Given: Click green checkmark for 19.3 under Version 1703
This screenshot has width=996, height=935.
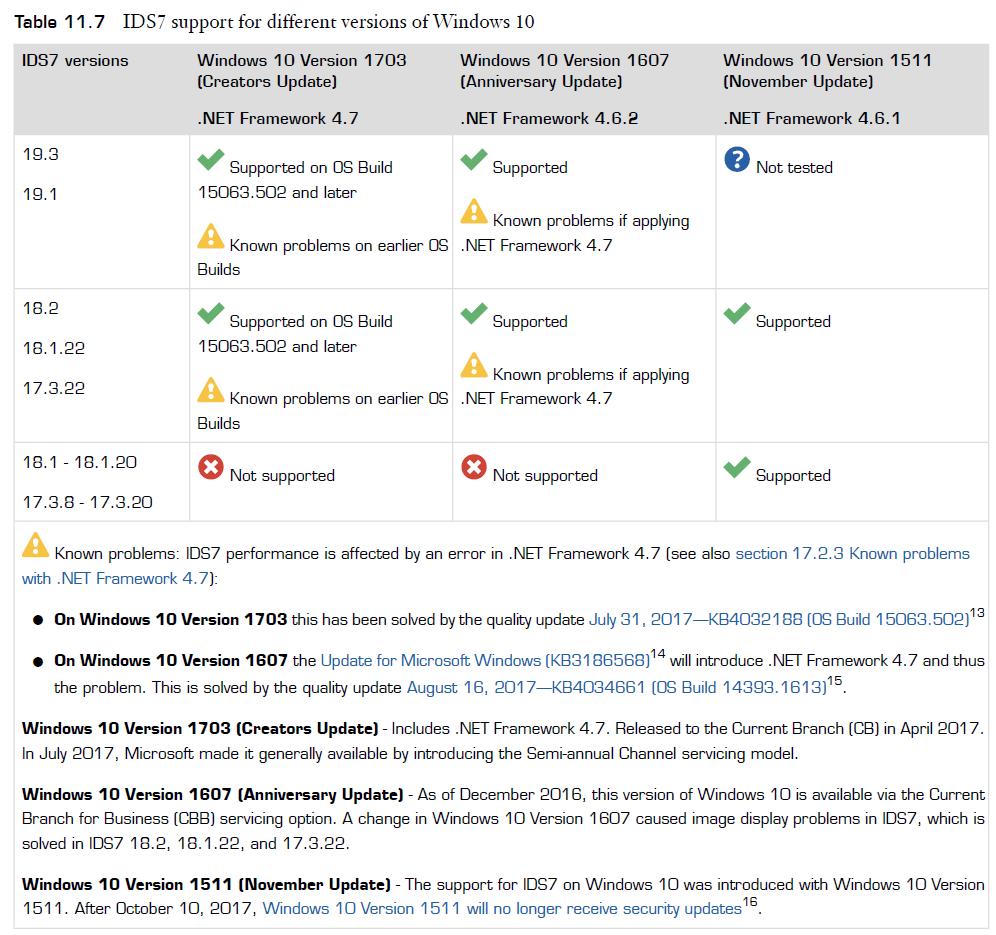Looking at the screenshot, I should pyautogui.click(x=210, y=159).
